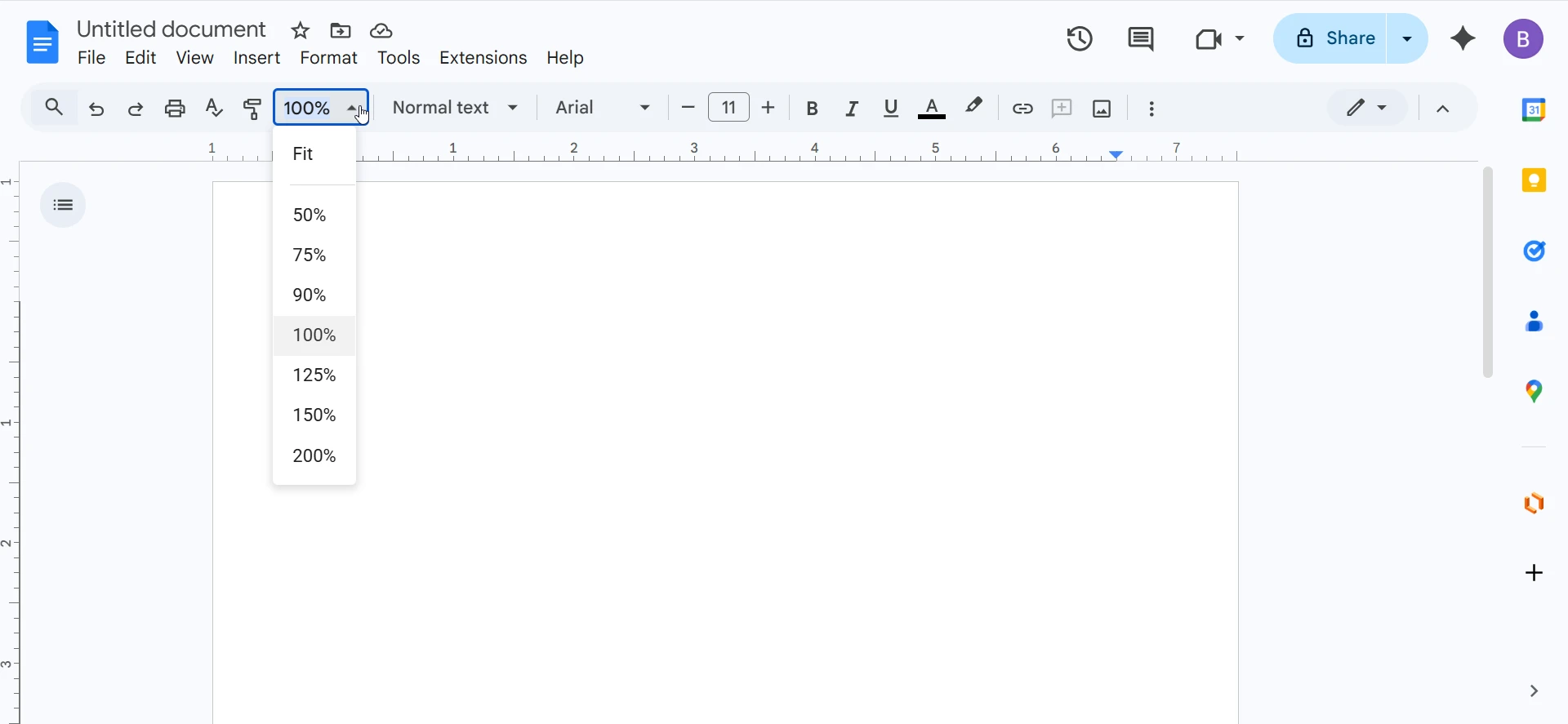Select 150% from the zoom menu
This screenshot has height=724, width=1568.
pos(314,415)
